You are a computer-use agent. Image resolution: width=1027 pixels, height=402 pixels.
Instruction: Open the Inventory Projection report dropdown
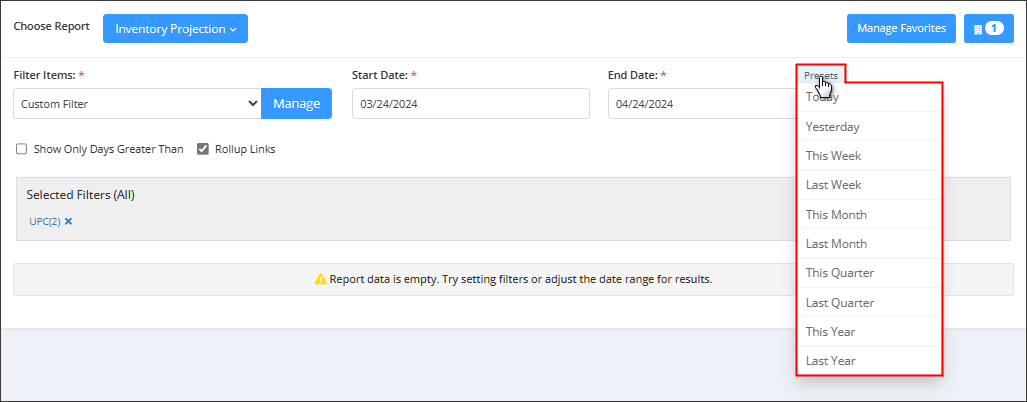[x=176, y=29]
